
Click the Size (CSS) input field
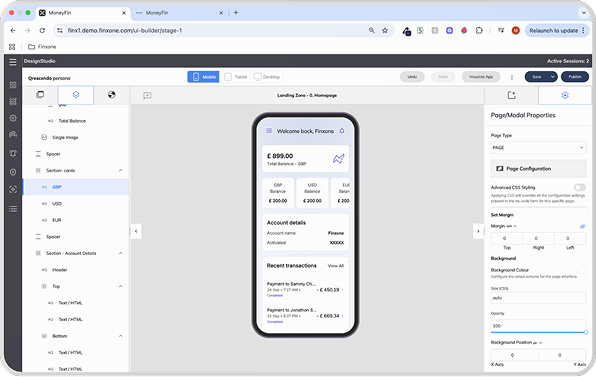[x=538, y=298]
